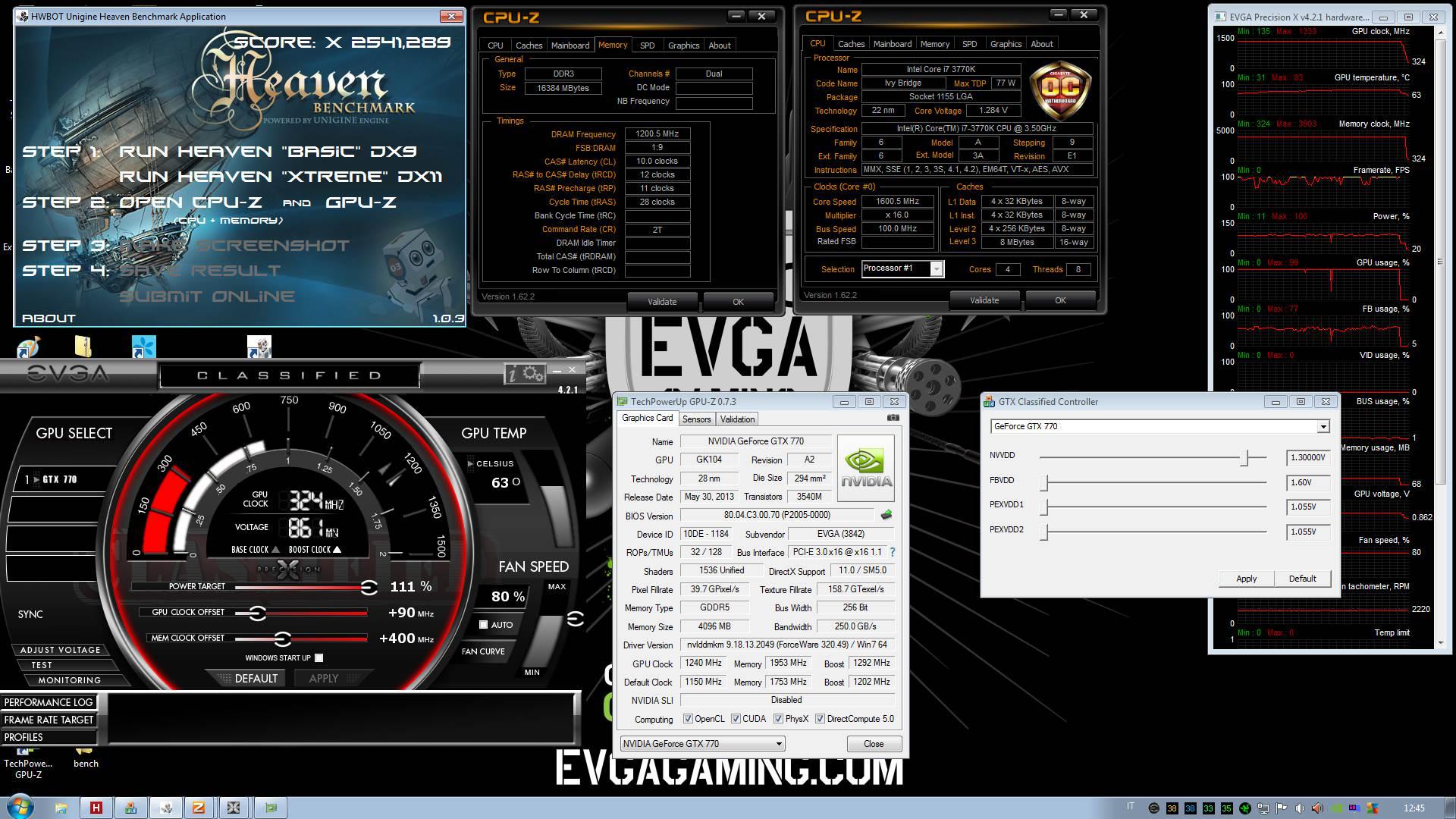This screenshot has height=819, width=1456.
Task: Switch to Validation tab in GPU-Z
Action: [x=737, y=419]
